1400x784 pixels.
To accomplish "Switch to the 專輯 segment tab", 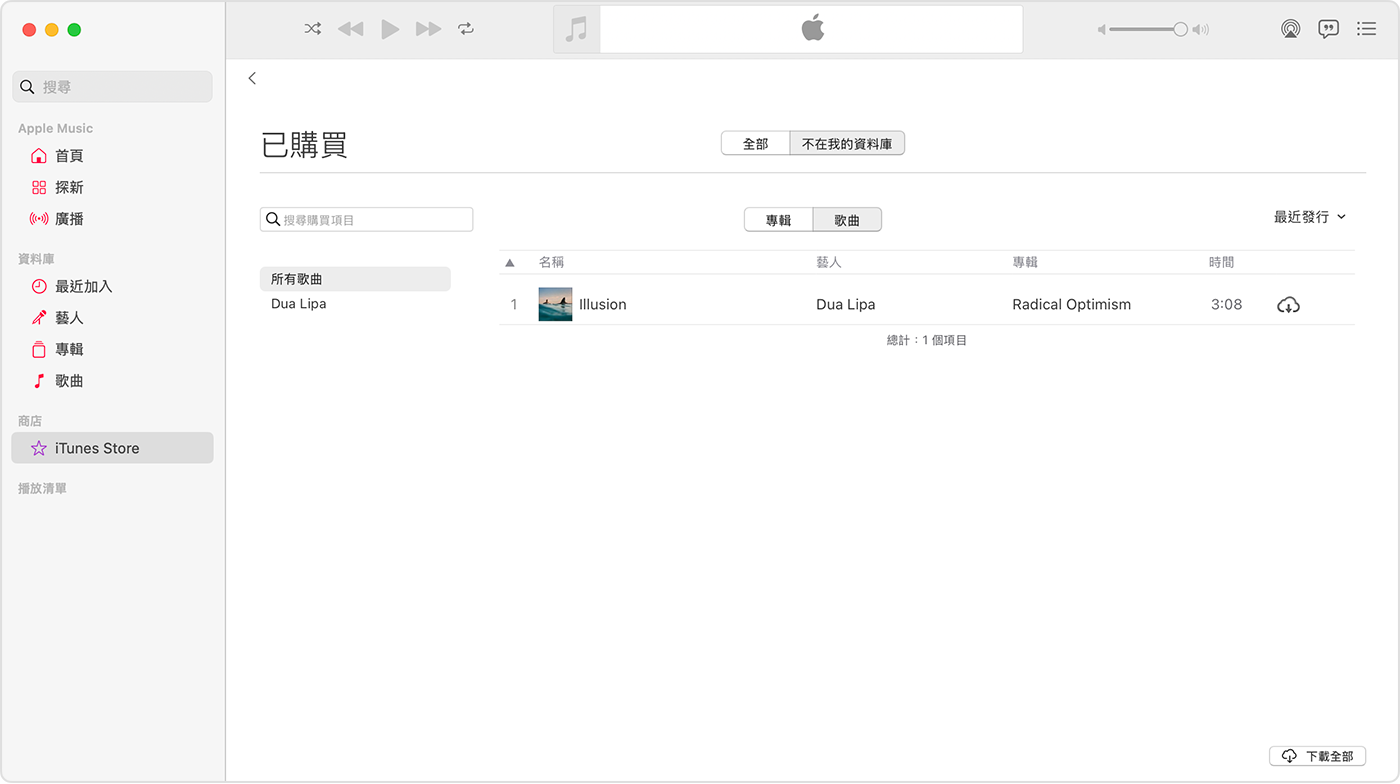I will [778, 220].
